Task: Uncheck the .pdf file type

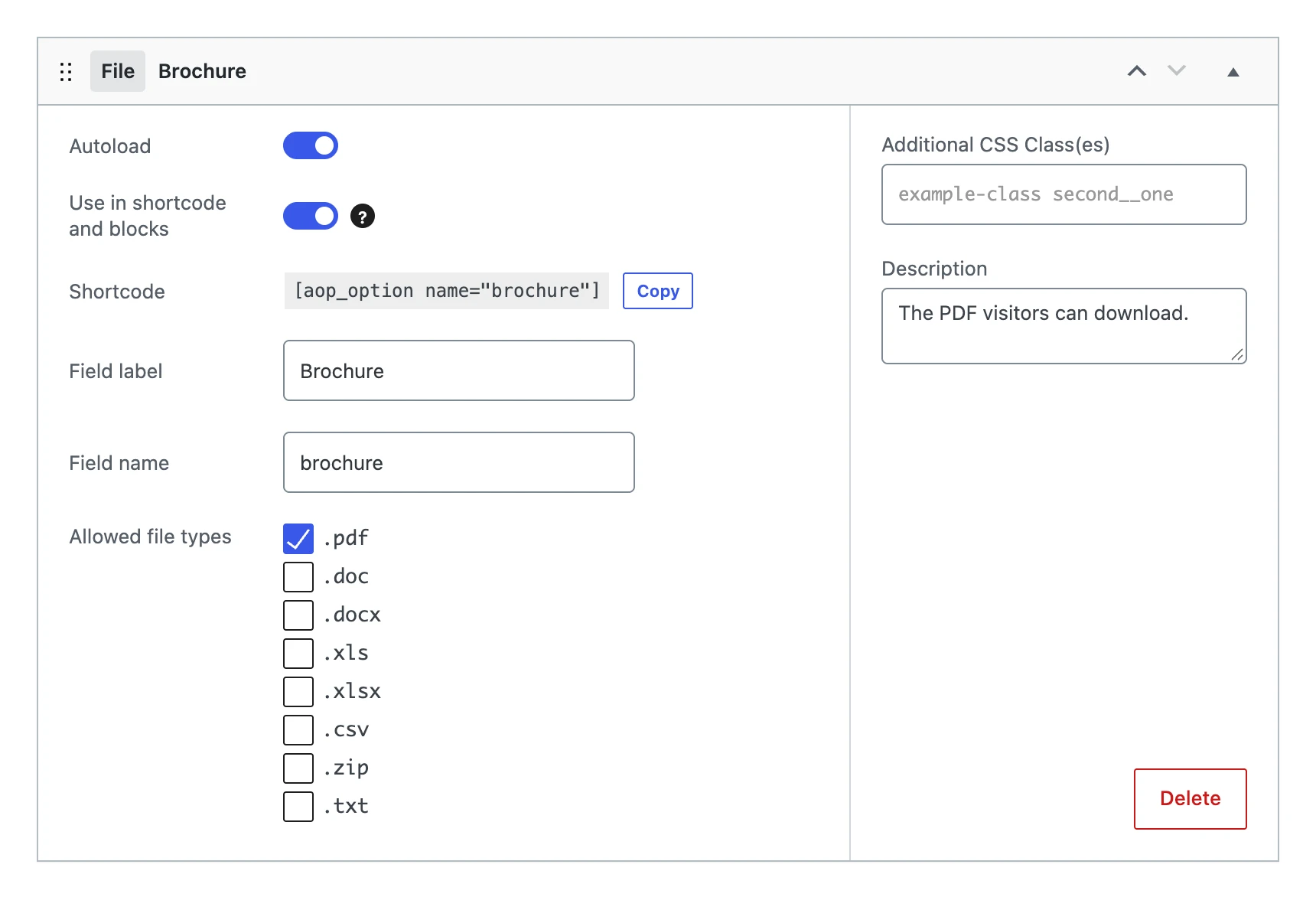Action: pyautogui.click(x=298, y=539)
